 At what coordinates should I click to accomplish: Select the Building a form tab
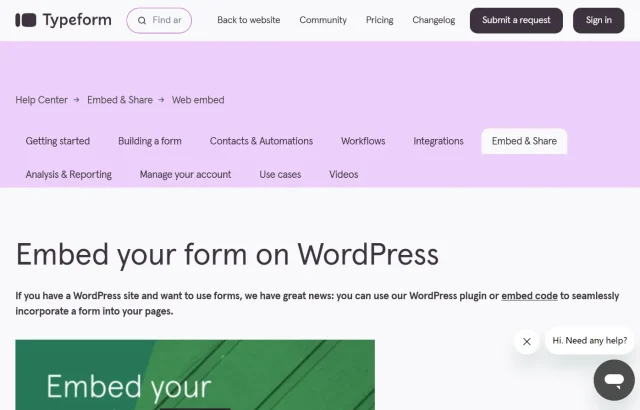pos(150,141)
